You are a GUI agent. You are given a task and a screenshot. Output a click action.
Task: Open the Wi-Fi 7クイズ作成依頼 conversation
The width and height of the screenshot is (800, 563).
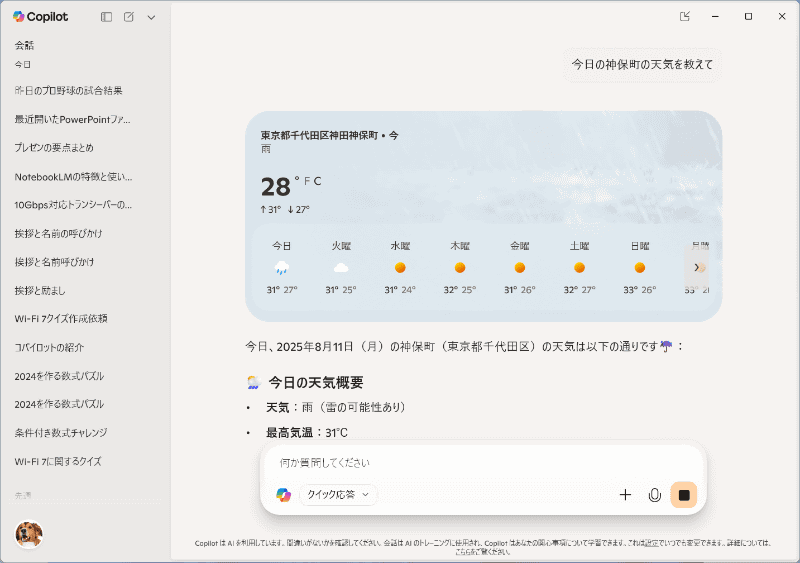click(x=61, y=319)
